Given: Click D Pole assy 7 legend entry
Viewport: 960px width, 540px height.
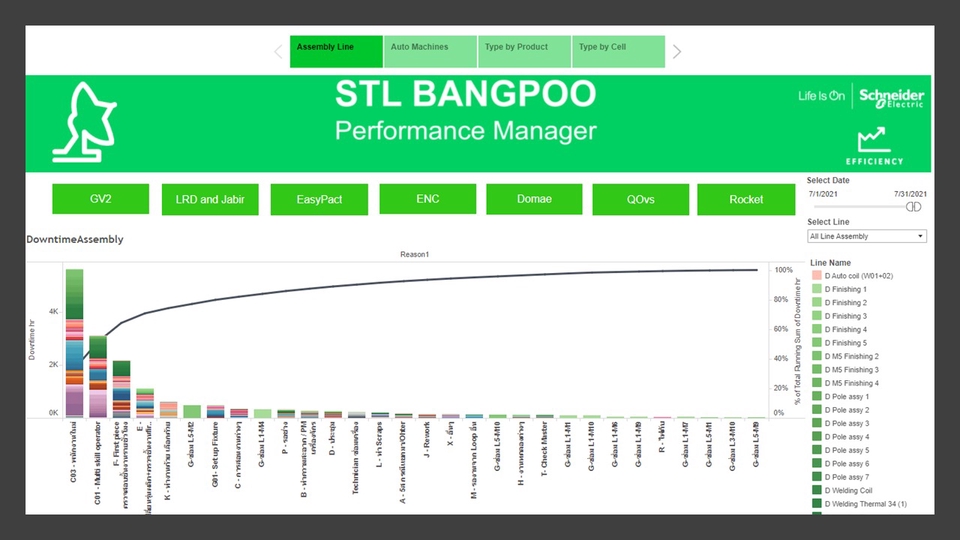Looking at the screenshot, I should [x=841, y=477].
